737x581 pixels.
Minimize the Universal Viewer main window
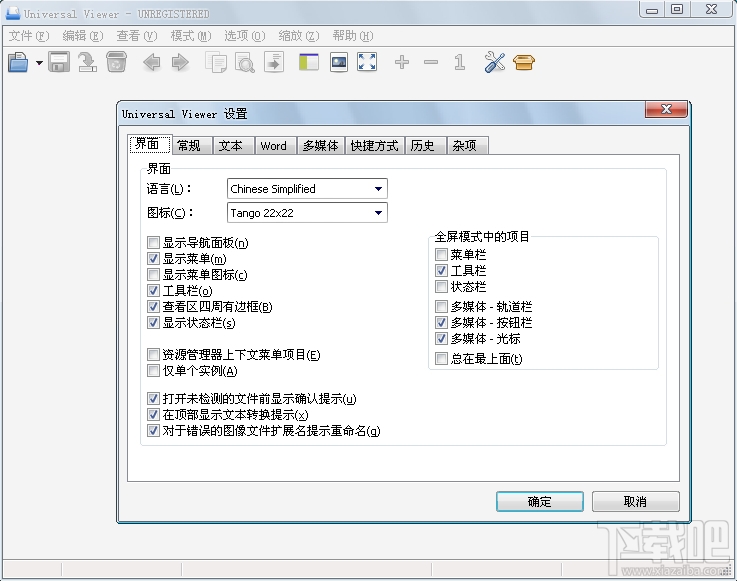pos(652,9)
